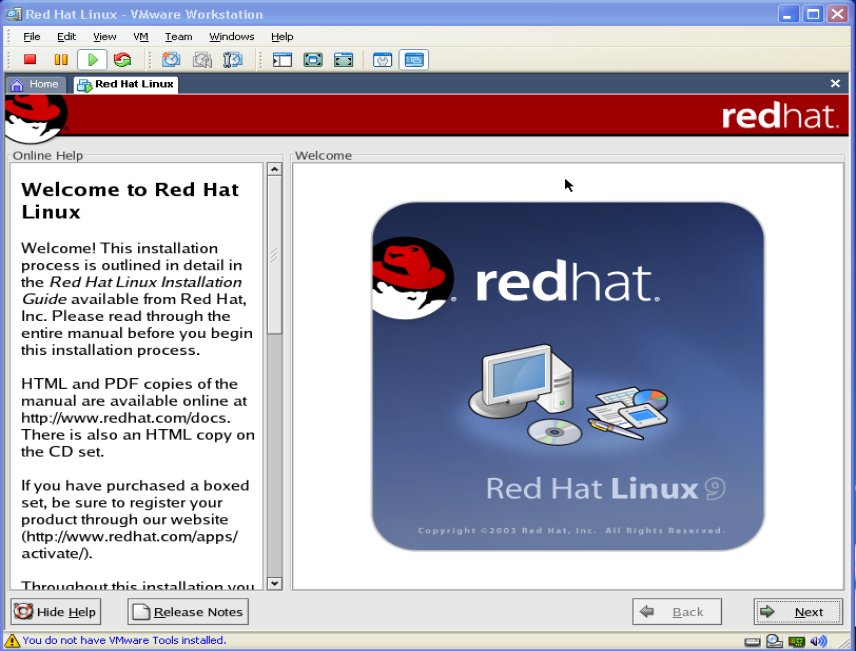Open the Team menu
856x651 pixels.
[x=178, y=37]
